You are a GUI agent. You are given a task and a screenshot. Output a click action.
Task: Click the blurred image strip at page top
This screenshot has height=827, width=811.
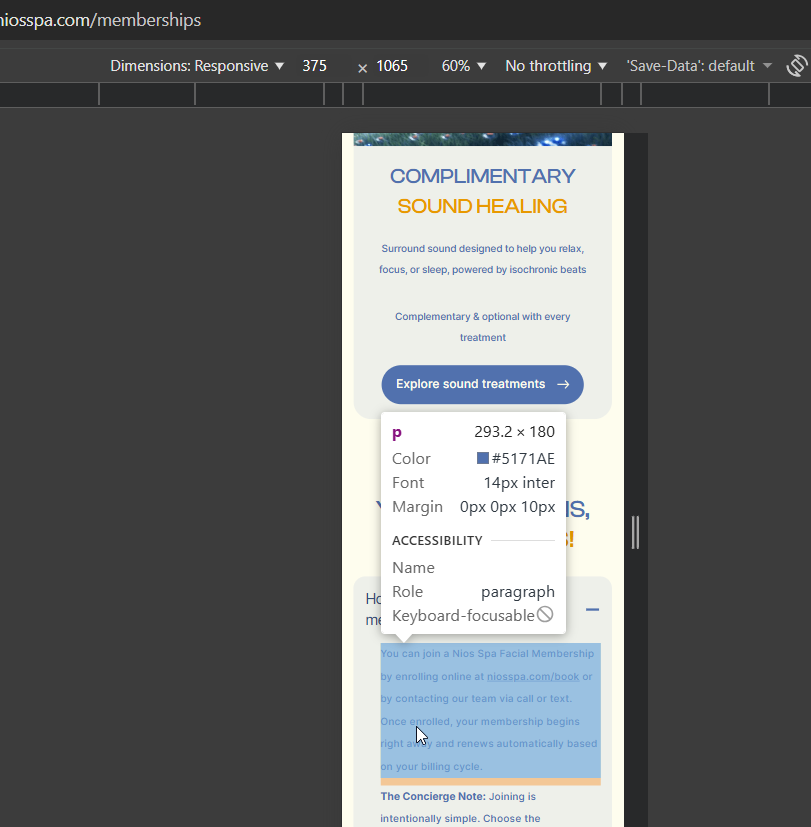click(x=482, y=139)
